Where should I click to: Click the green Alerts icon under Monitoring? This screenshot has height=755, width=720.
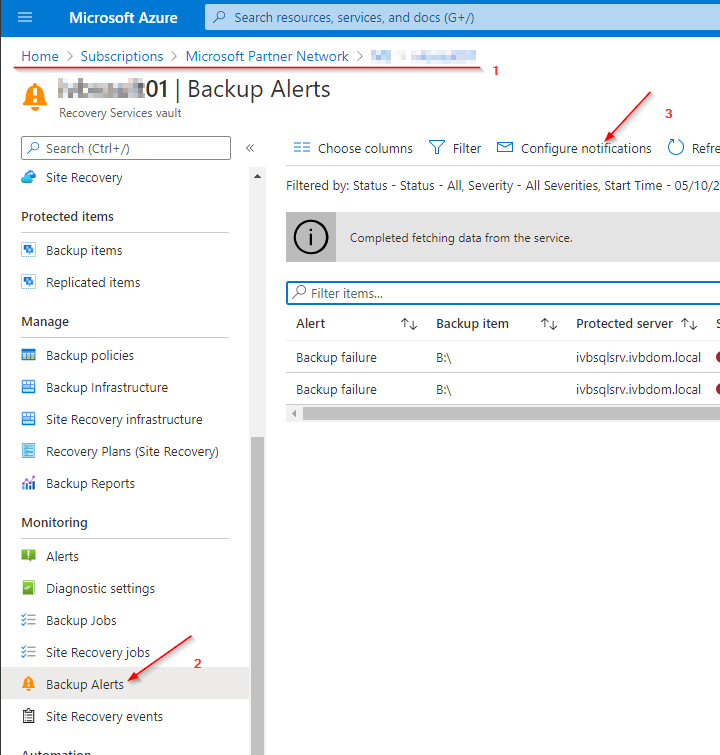[x=28, y=556]
